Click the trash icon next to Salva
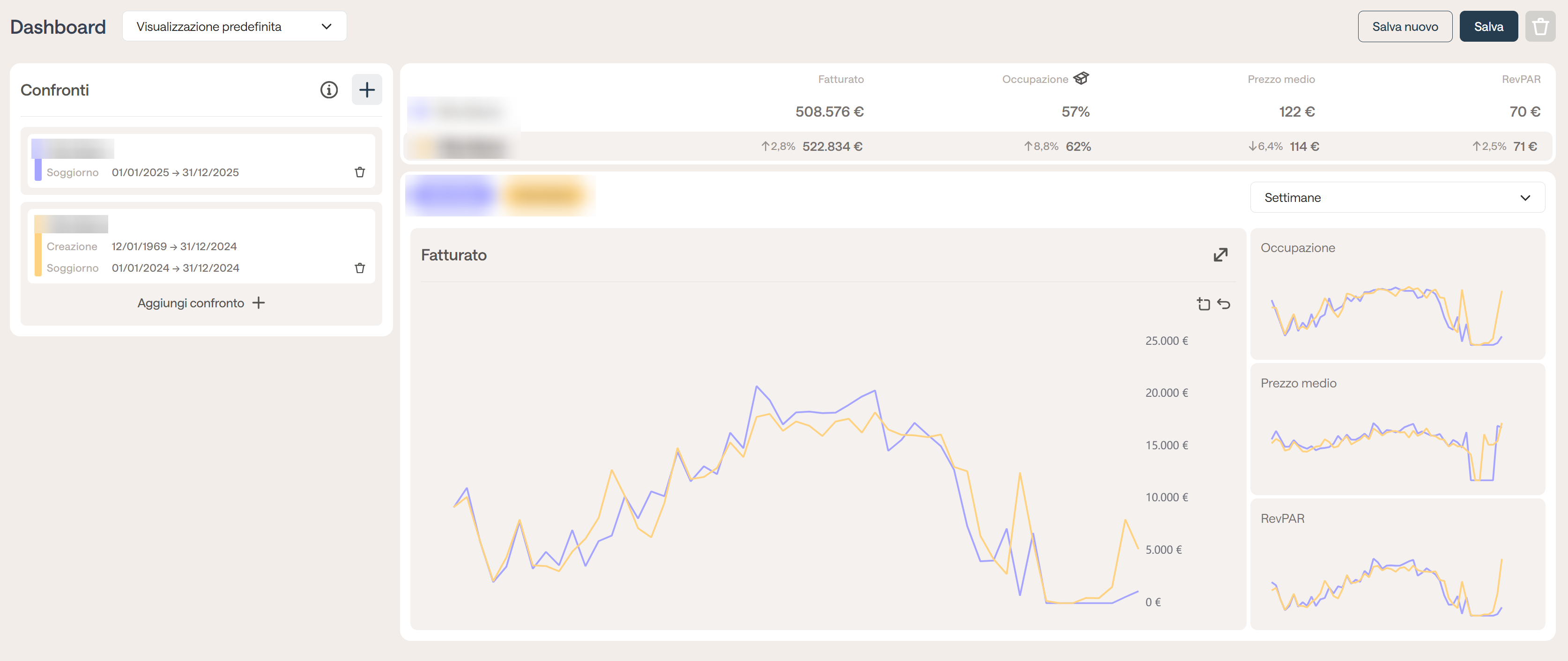This screenshot has height=661, width=1568. tap(1540, 27)
